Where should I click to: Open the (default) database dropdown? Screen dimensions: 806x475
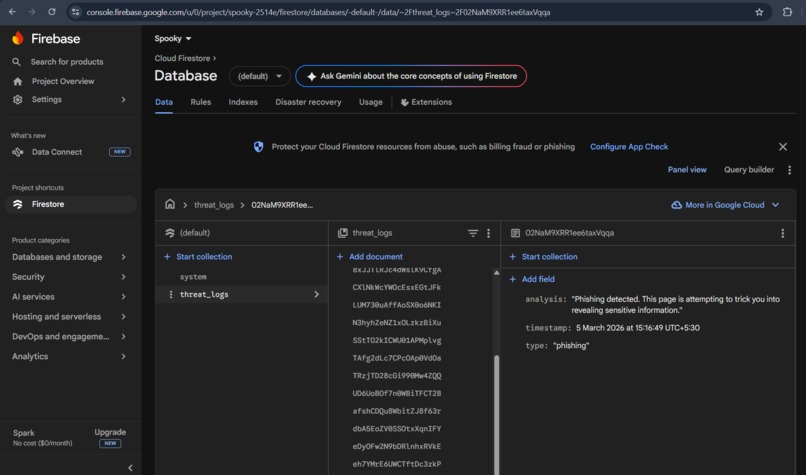260,76
